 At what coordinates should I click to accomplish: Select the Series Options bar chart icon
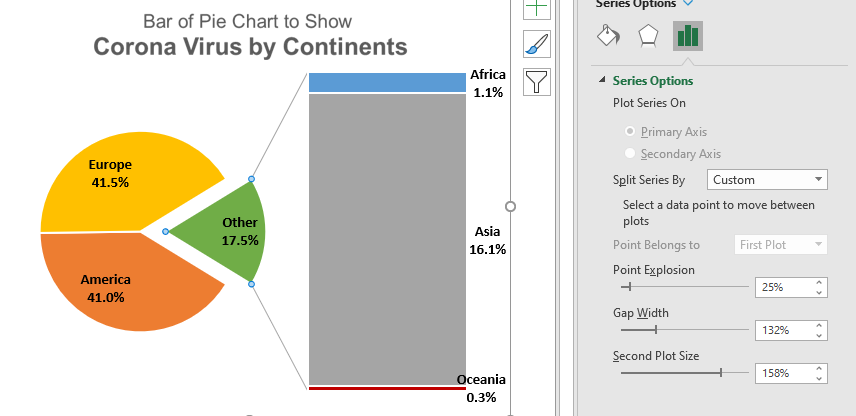coord(687,36)
